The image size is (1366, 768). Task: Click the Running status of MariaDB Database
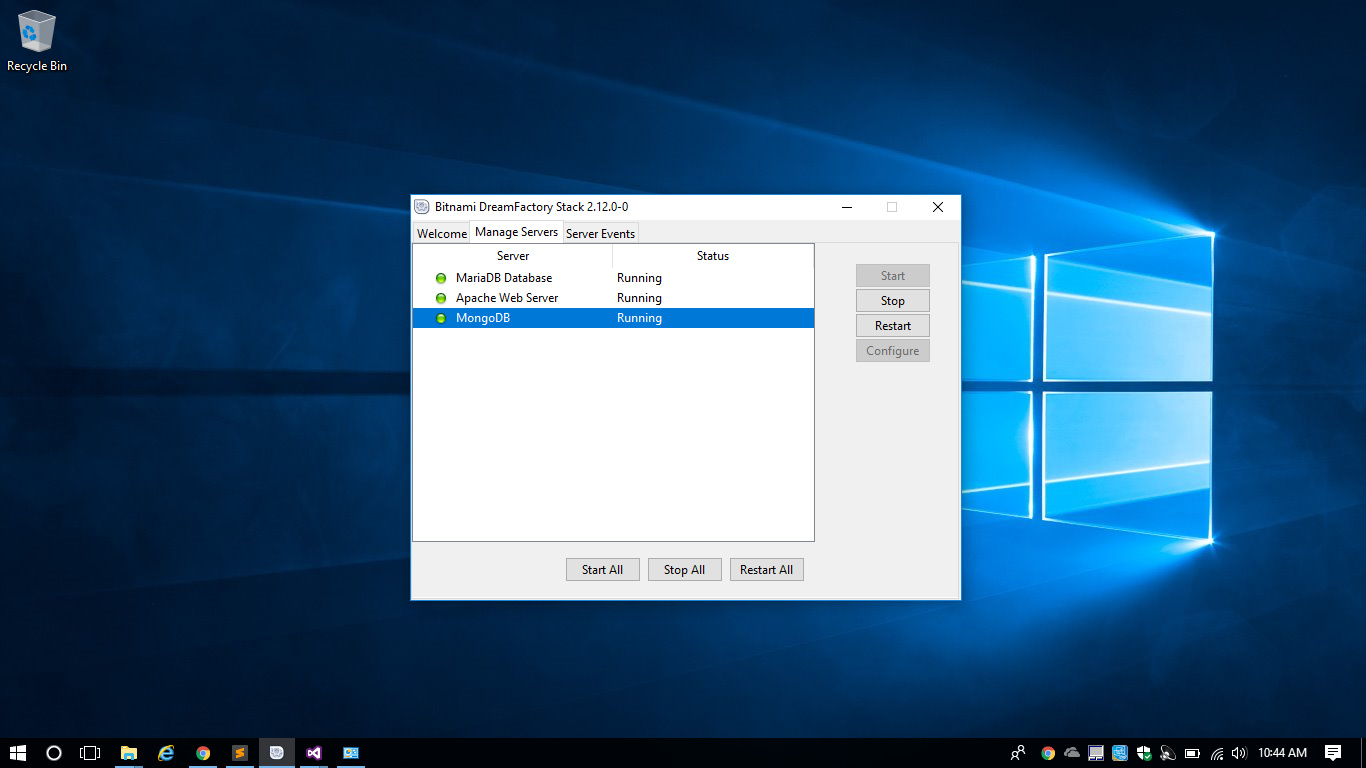click(x=639, y=278)
